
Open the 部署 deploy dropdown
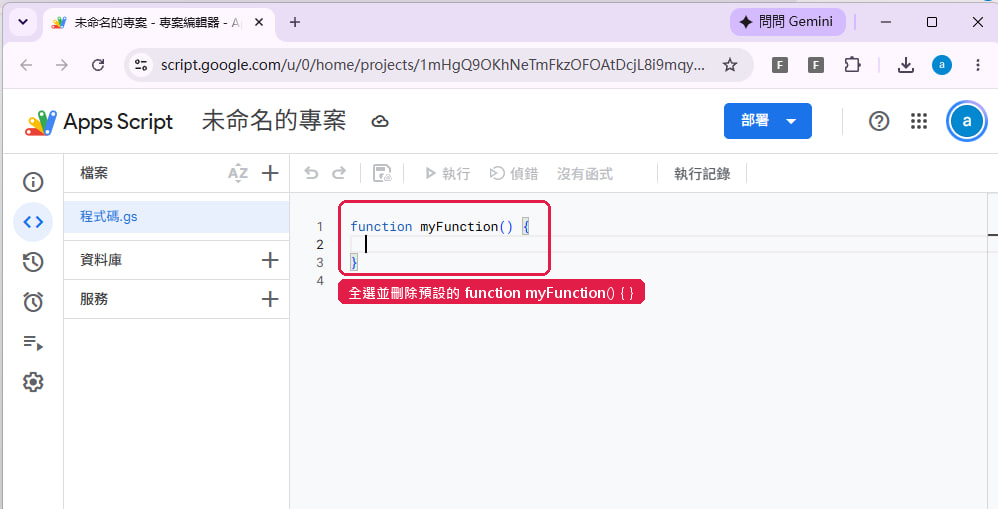pos(768,121)
